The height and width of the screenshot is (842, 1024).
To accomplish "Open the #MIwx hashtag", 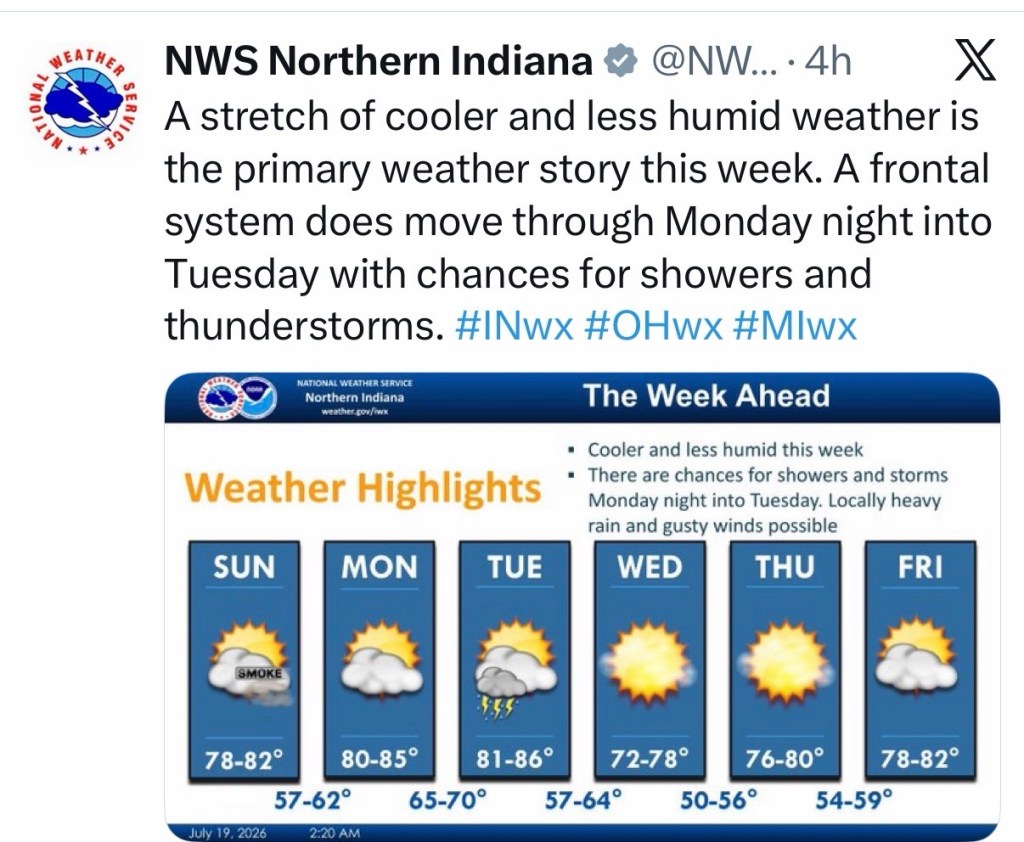I will (x=794, y=325).
